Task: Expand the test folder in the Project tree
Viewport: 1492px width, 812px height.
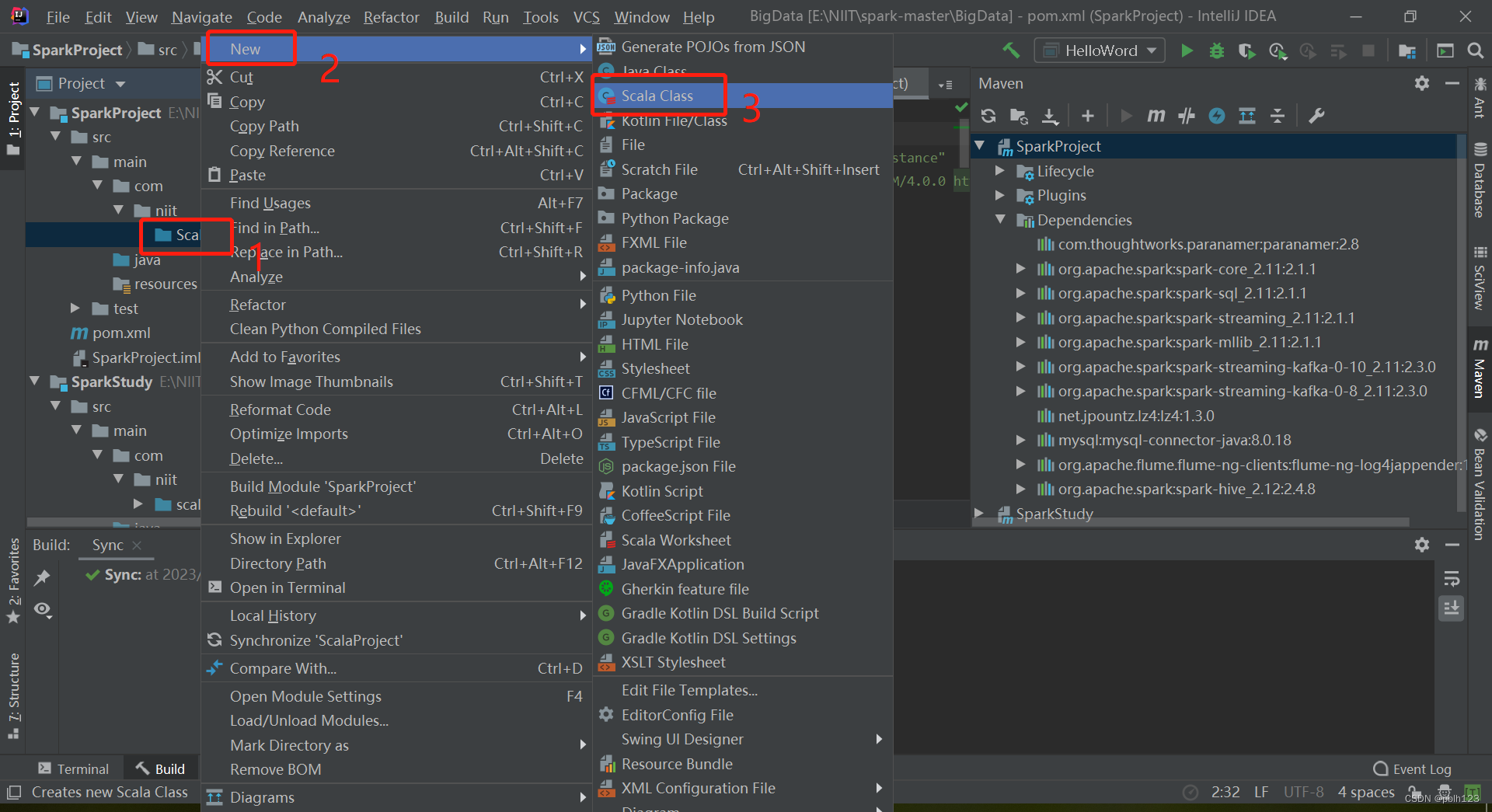Action: (75, 308)
